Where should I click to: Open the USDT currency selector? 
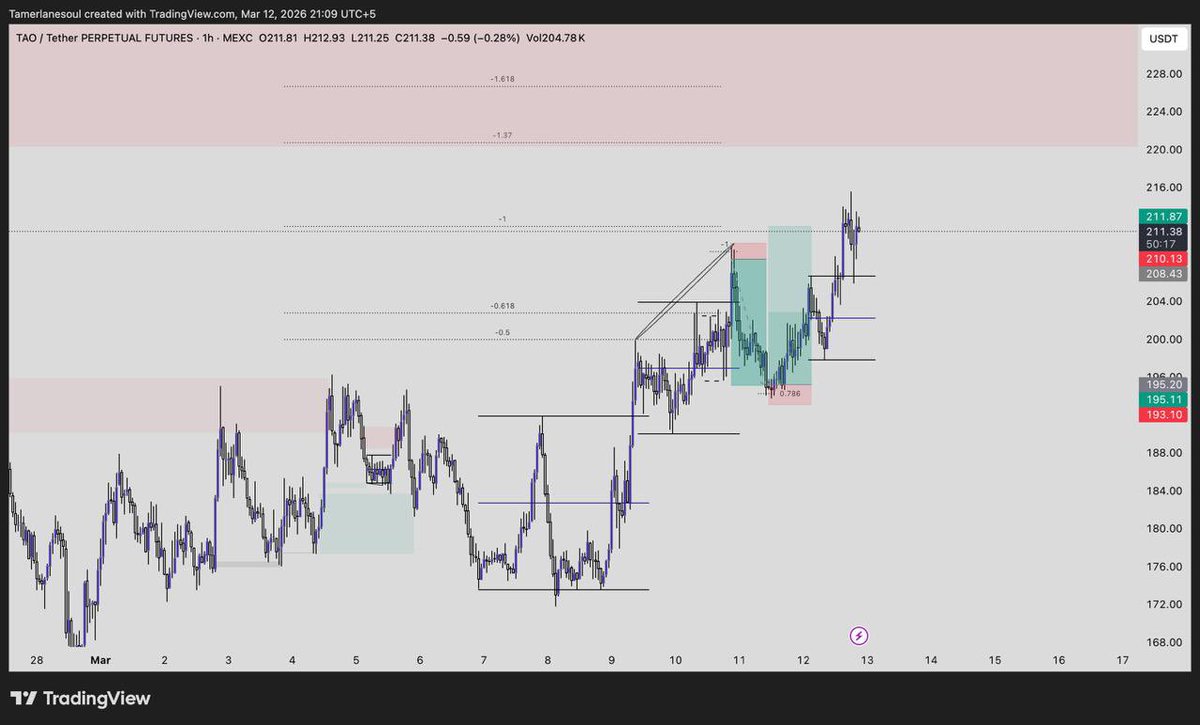pyautogui.click(x=1163, y=39)
